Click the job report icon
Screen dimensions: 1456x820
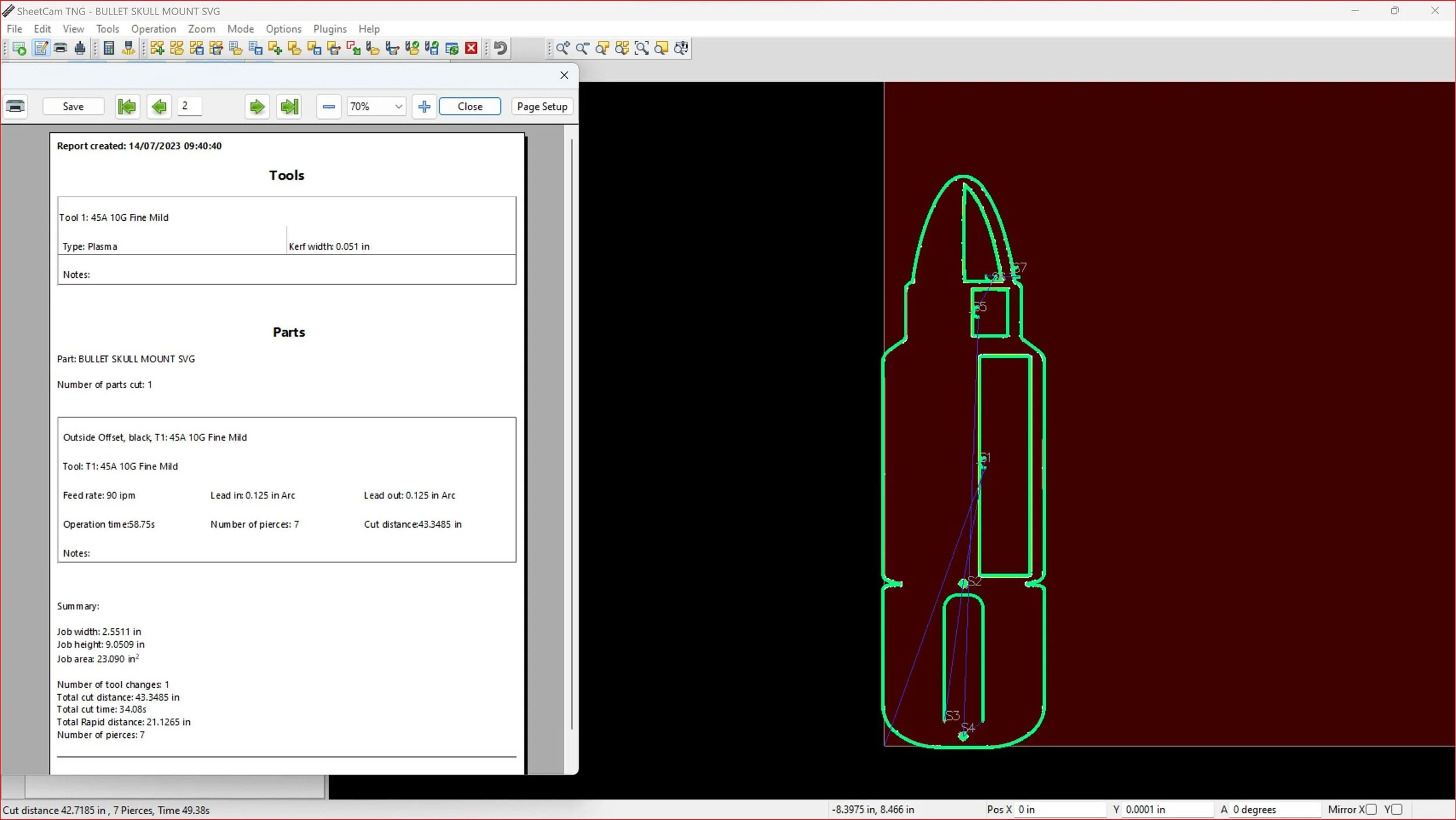[x=41, y=48]
